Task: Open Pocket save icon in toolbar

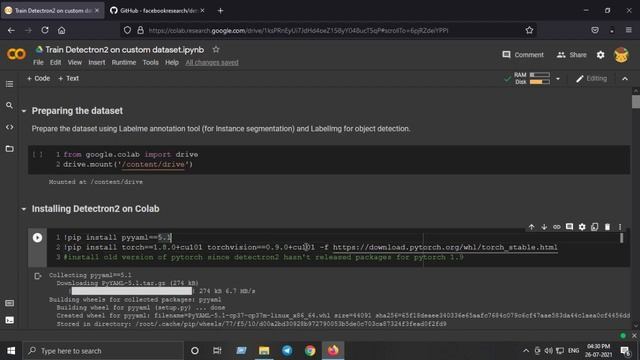Action: [595, 30]
